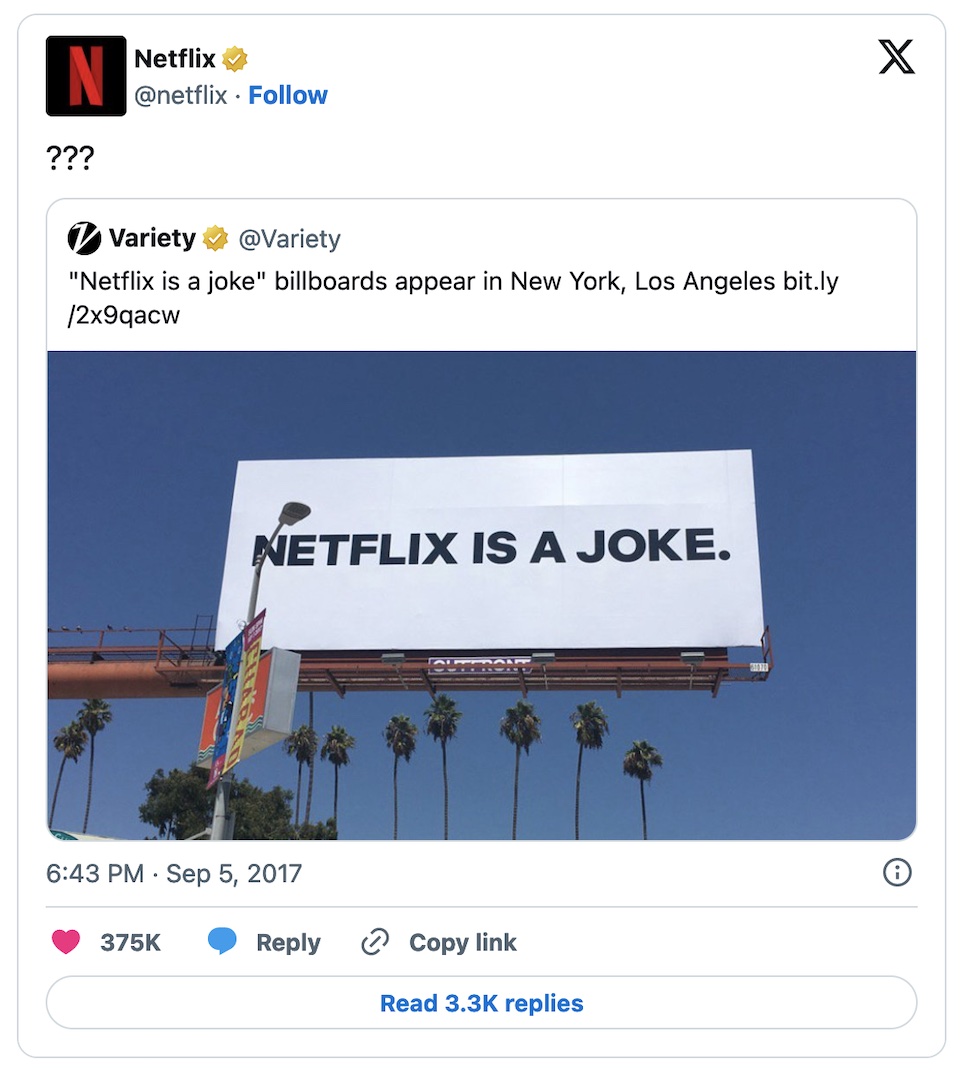The height and width of the screenshot is (1070, 960).
Task: Read 3.3K replies button
Action: click(x=481, y=1003)
